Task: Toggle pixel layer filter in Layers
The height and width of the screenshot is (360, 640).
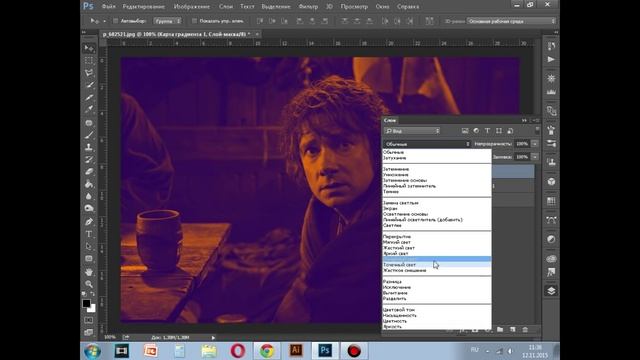Action: [x=465, y=131]
